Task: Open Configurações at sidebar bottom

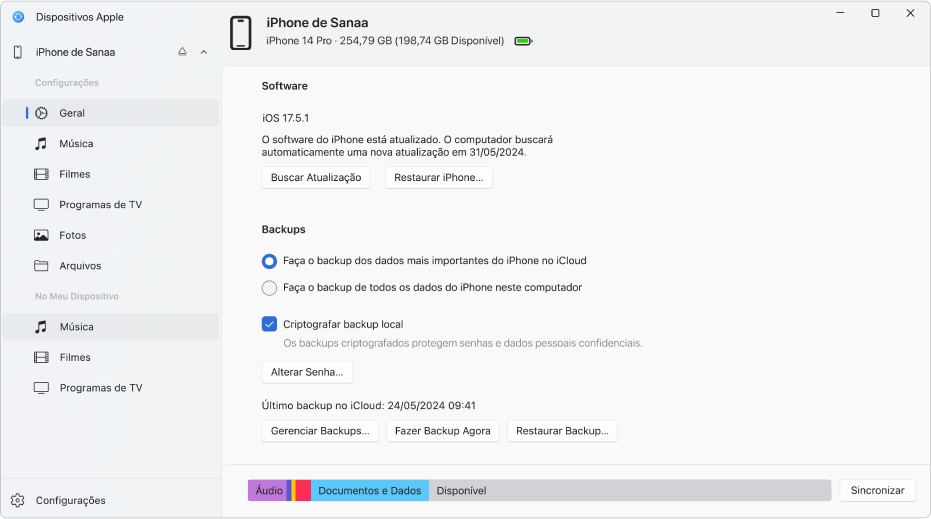Action: [71, 501]
